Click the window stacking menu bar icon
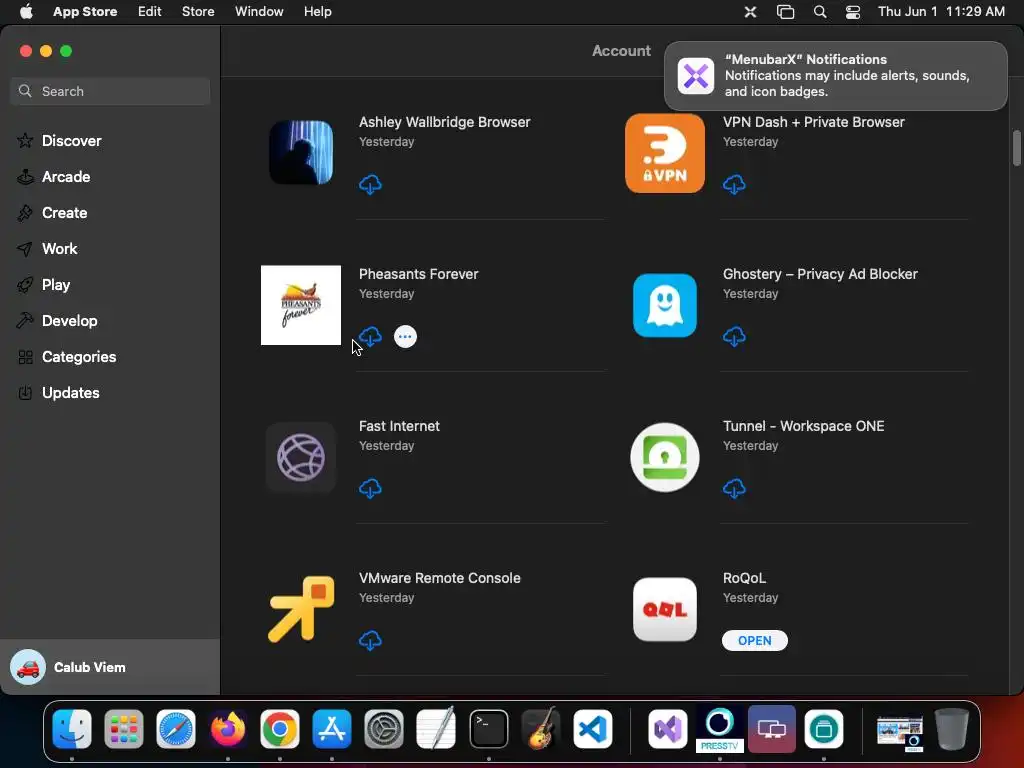This screenshot has width=1024, height=768. [x=786, y=12]
